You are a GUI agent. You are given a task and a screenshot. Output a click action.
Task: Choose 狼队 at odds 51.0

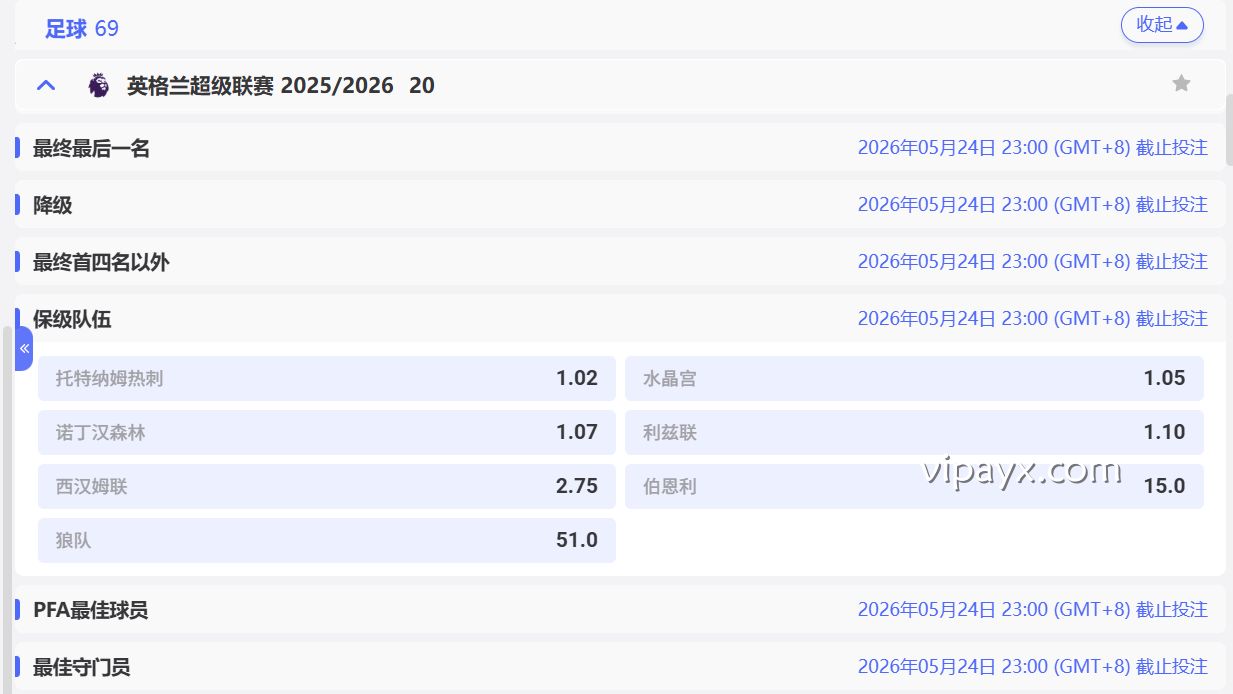click(x=327, y=541)
